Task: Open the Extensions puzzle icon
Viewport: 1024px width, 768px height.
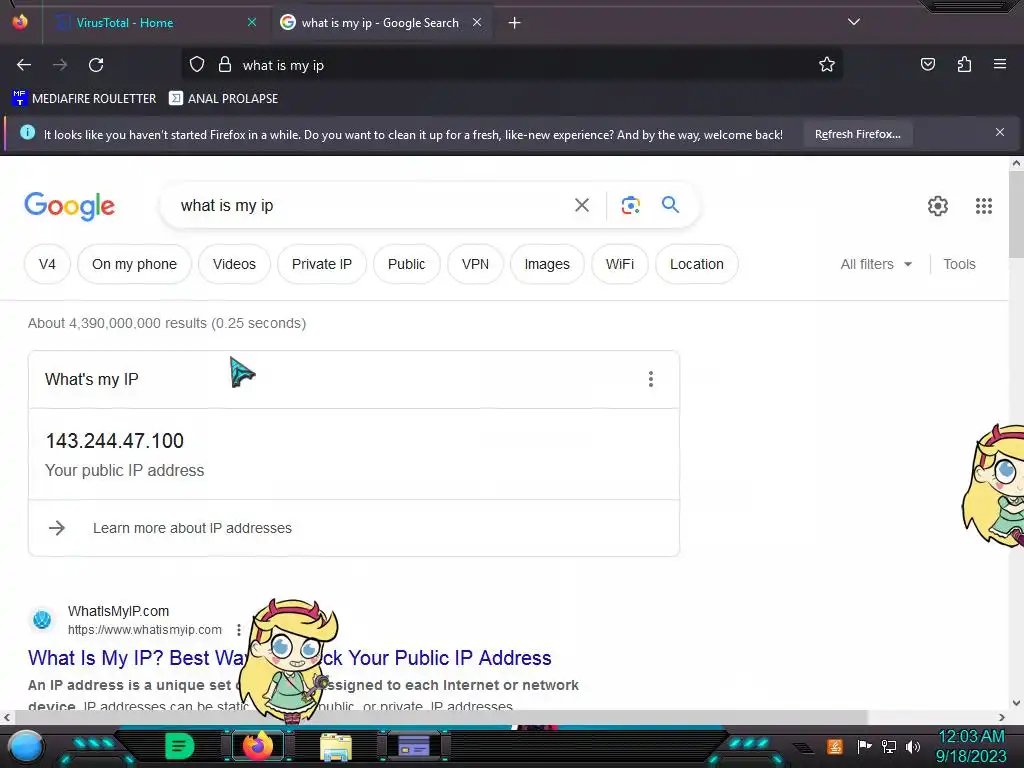Action: pos(964,65)
